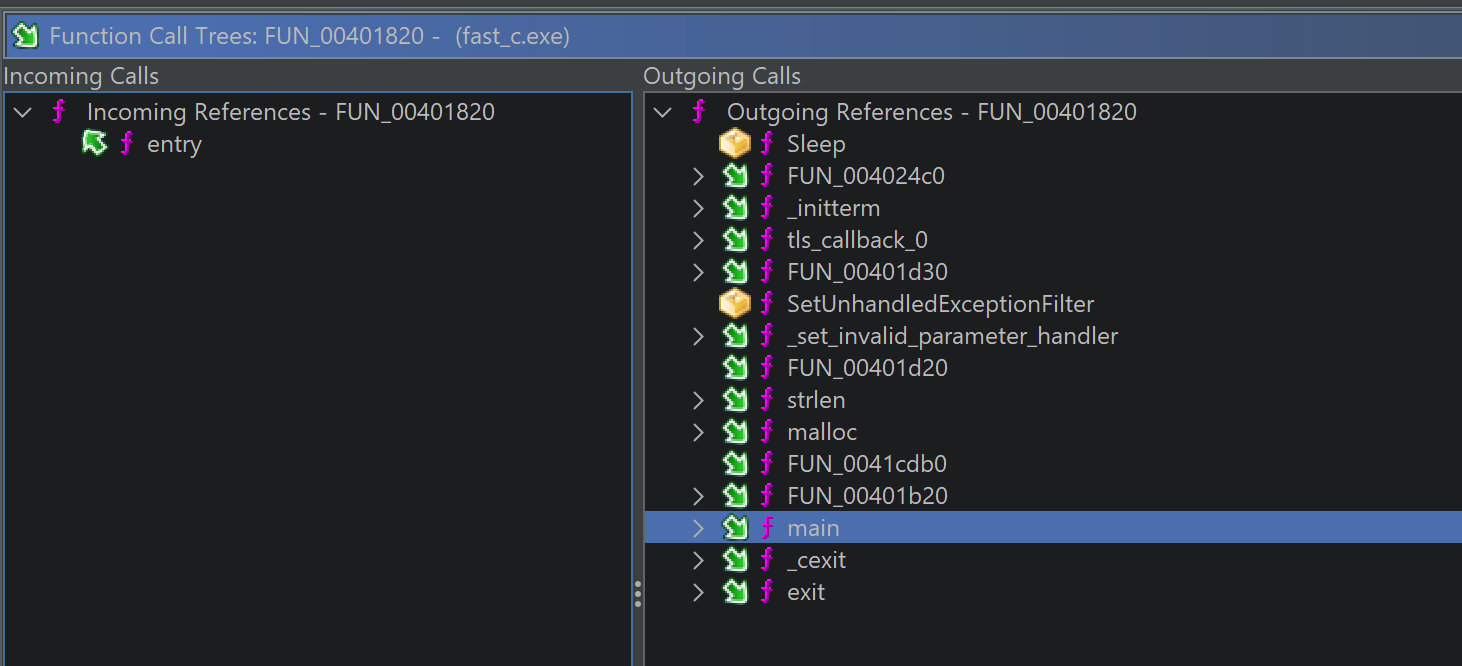Screen dimensions: 1462x666
Task: Select the highlighted main function row
Action: [1053, 528]
